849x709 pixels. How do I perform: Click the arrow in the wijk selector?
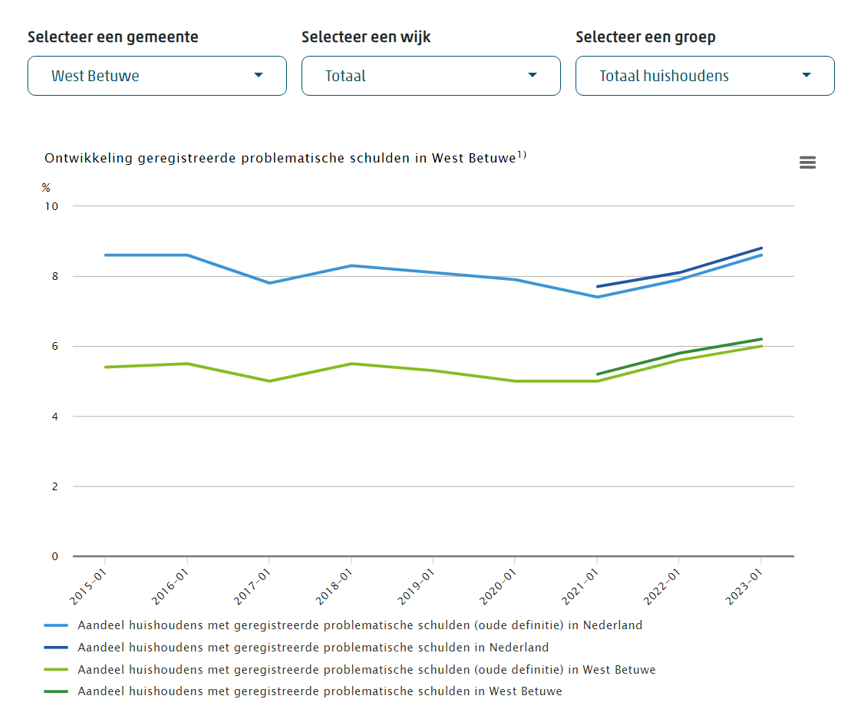point(533,75)
